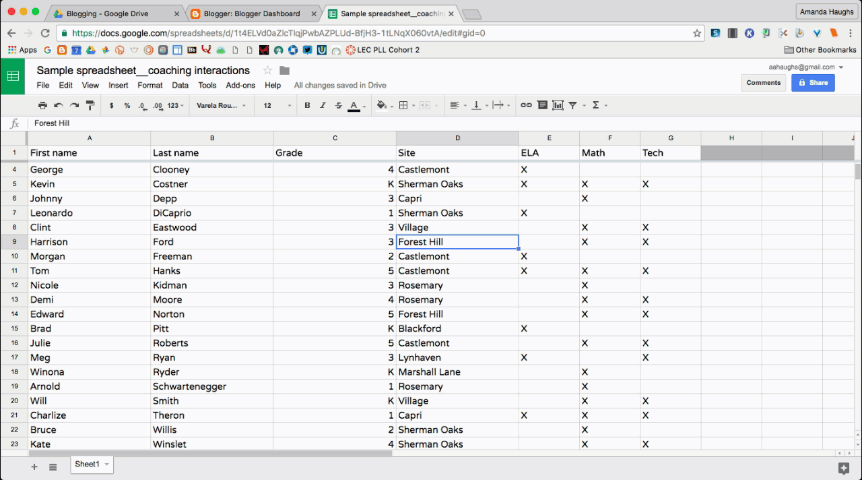Open the Data menu
This screenshot has height=480, width=862.
180,85
